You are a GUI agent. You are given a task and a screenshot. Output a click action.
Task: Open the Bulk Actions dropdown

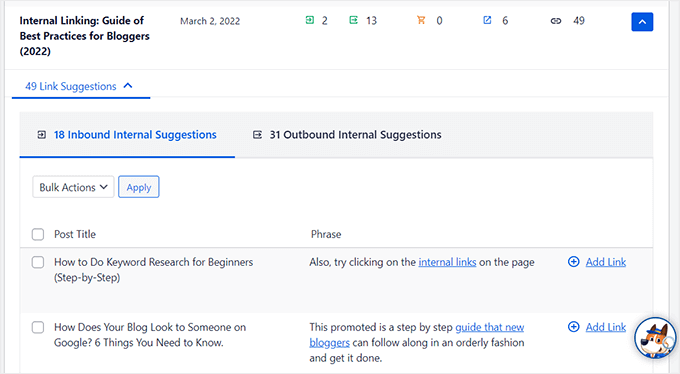point(73,187)
